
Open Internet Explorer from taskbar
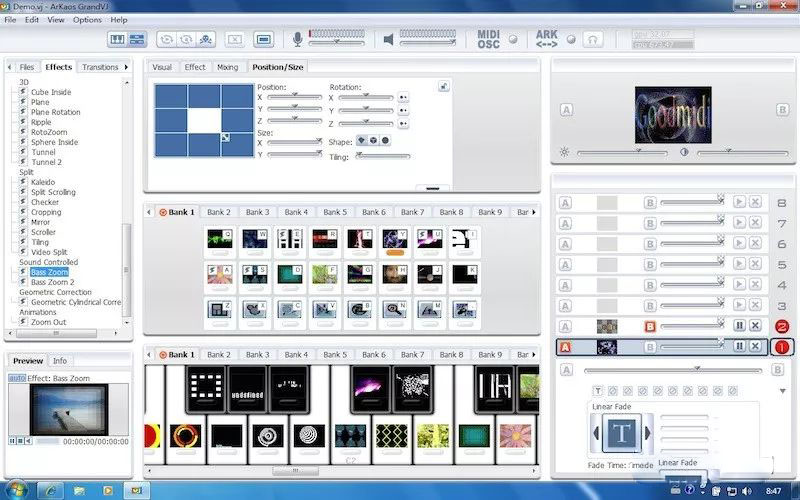pos(49,490)
